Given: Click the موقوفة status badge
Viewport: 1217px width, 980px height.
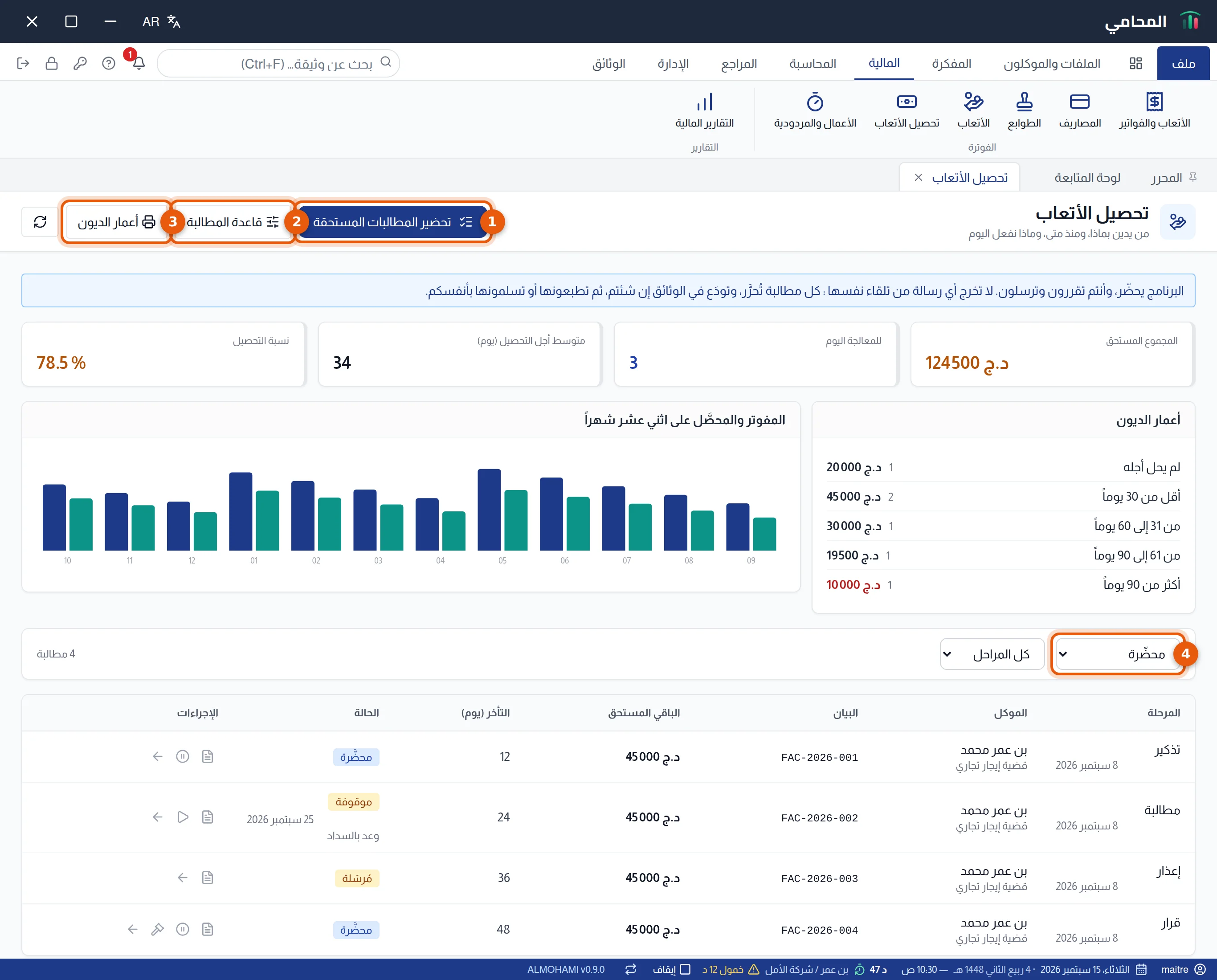Looking at the screenshot, I should click(x=353, y=802).
